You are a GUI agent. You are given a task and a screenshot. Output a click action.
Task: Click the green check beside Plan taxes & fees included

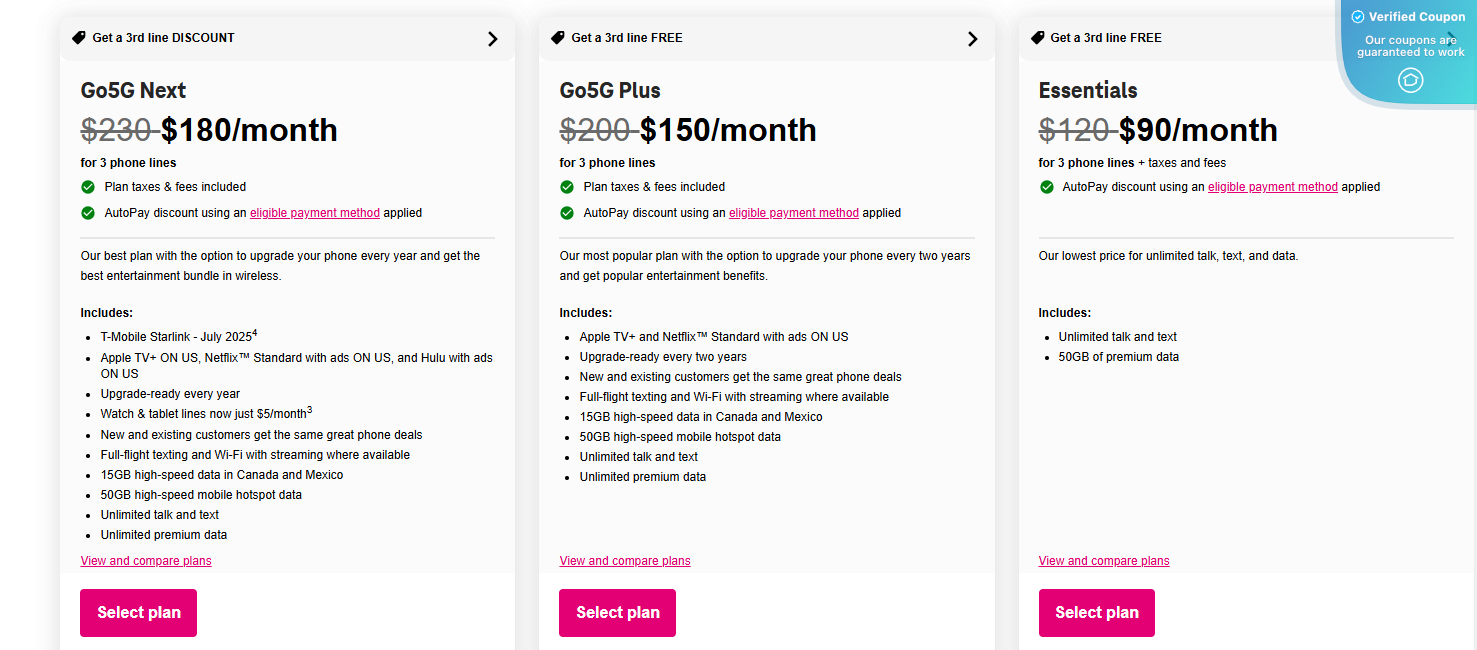(87, 186)
